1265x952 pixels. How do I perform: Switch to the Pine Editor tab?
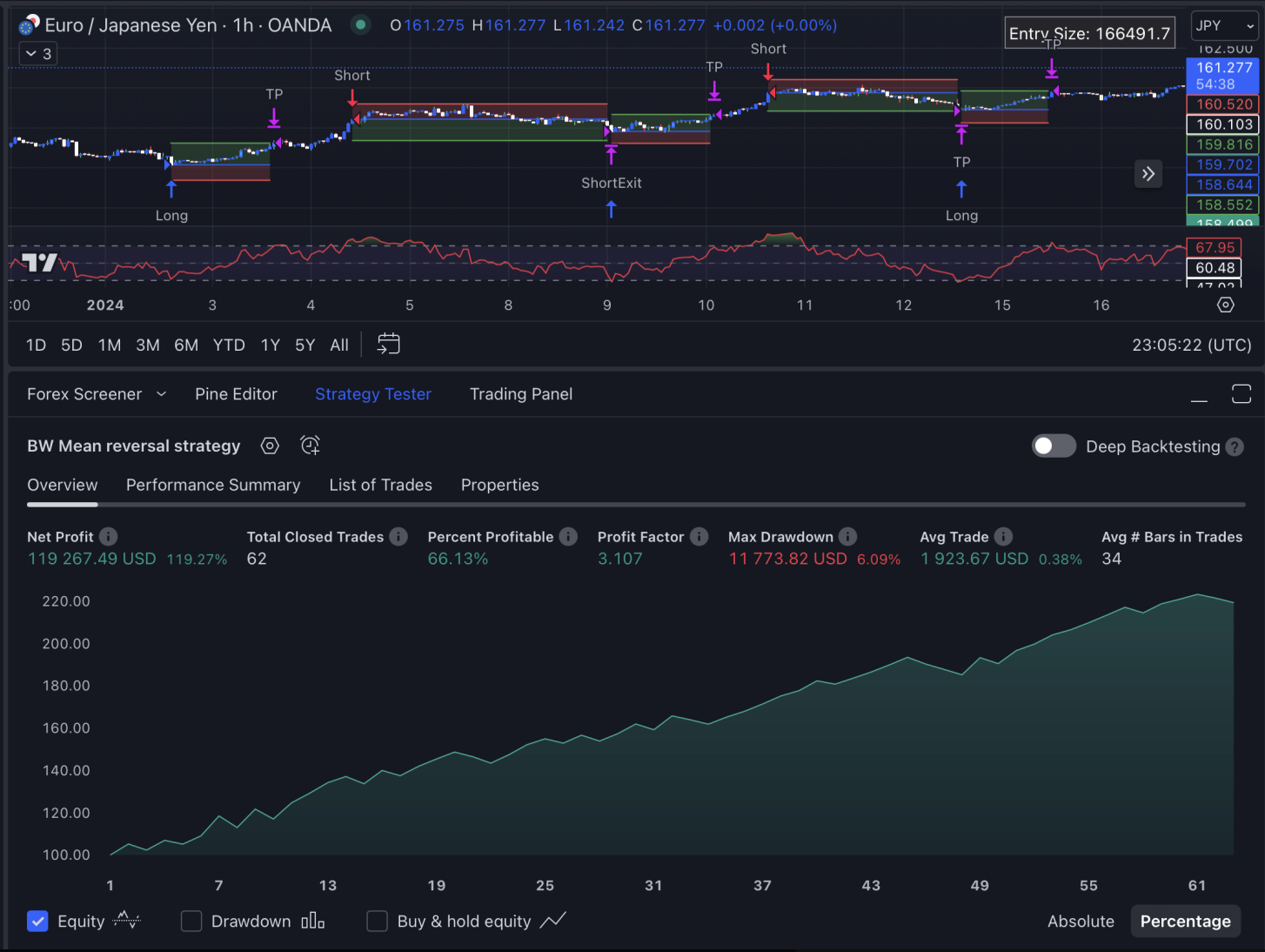(236, 394)
